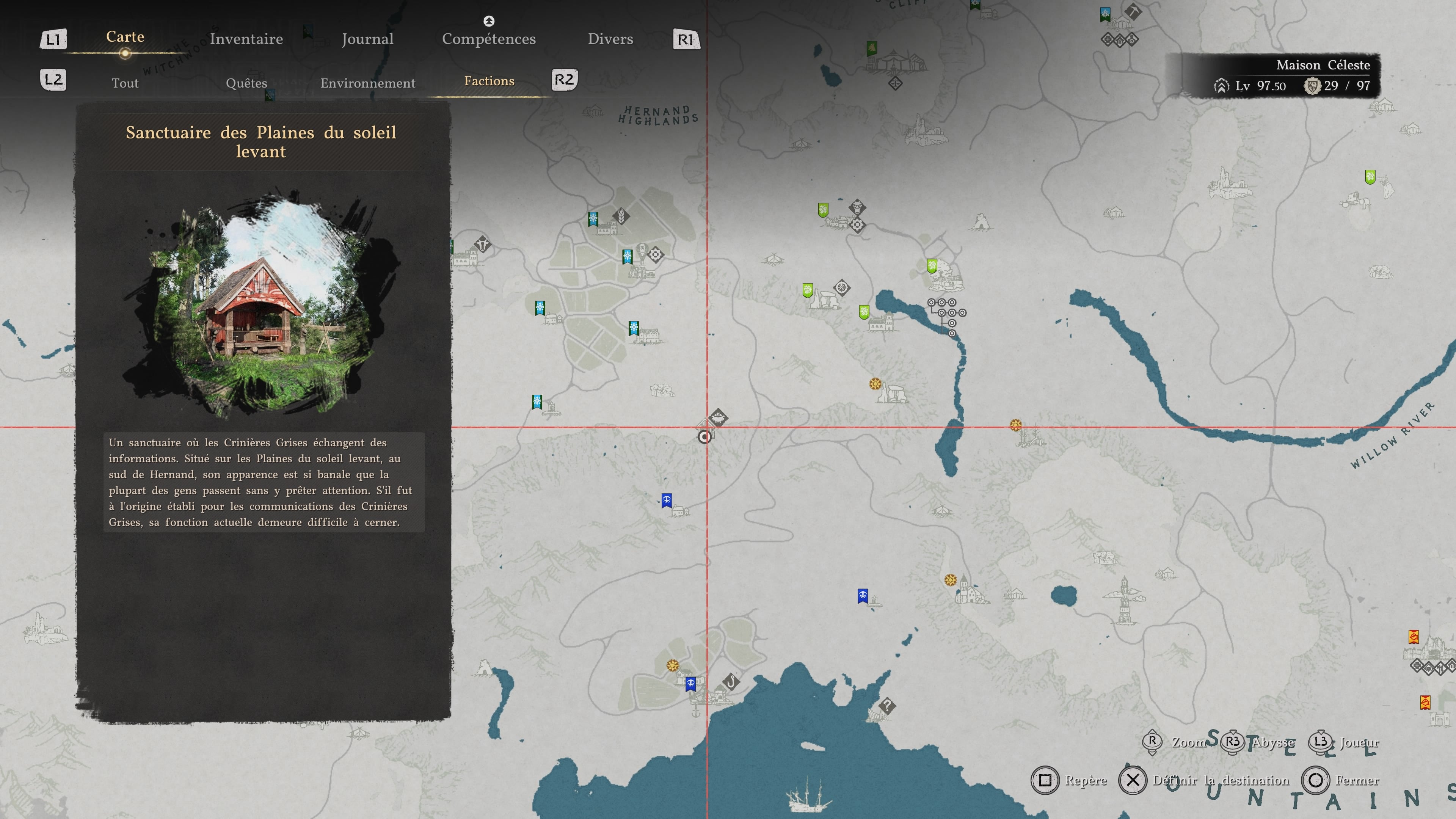Click the L1 previous-tab button
Viewport: 1456px width, 819px height.
point(53,39)
